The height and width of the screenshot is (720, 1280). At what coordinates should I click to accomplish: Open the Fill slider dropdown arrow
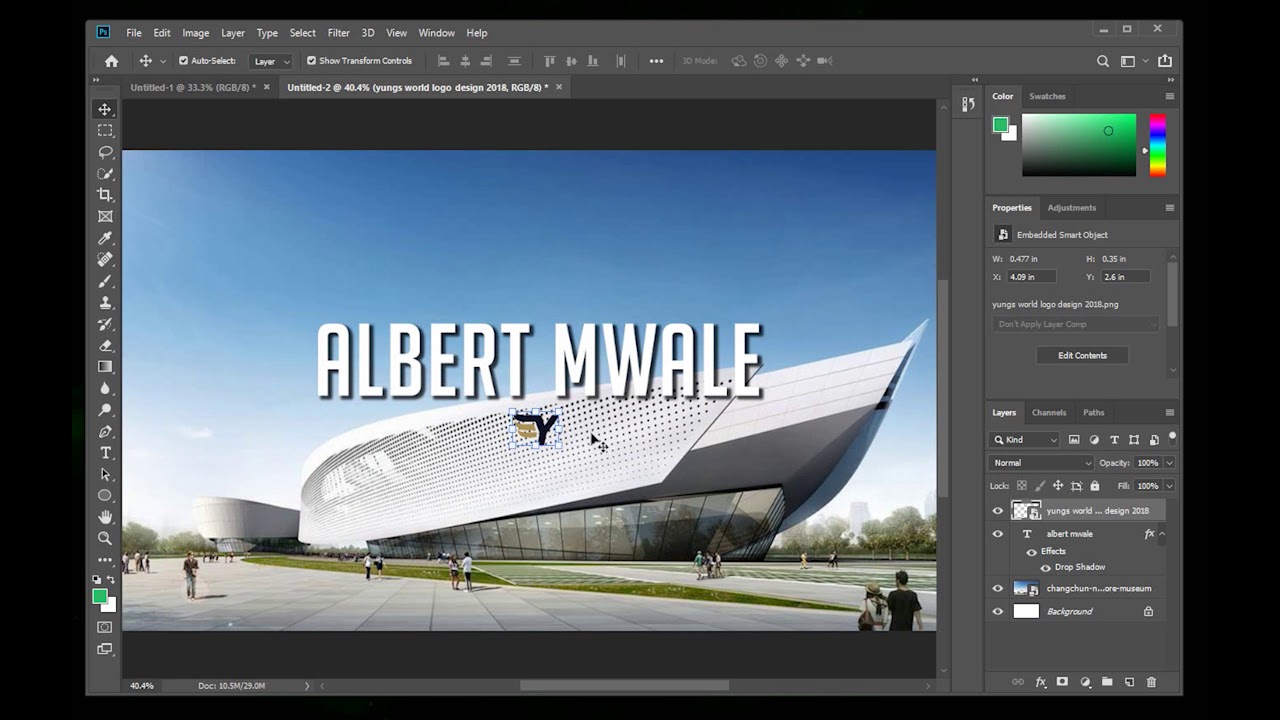tap(1169, 486)
